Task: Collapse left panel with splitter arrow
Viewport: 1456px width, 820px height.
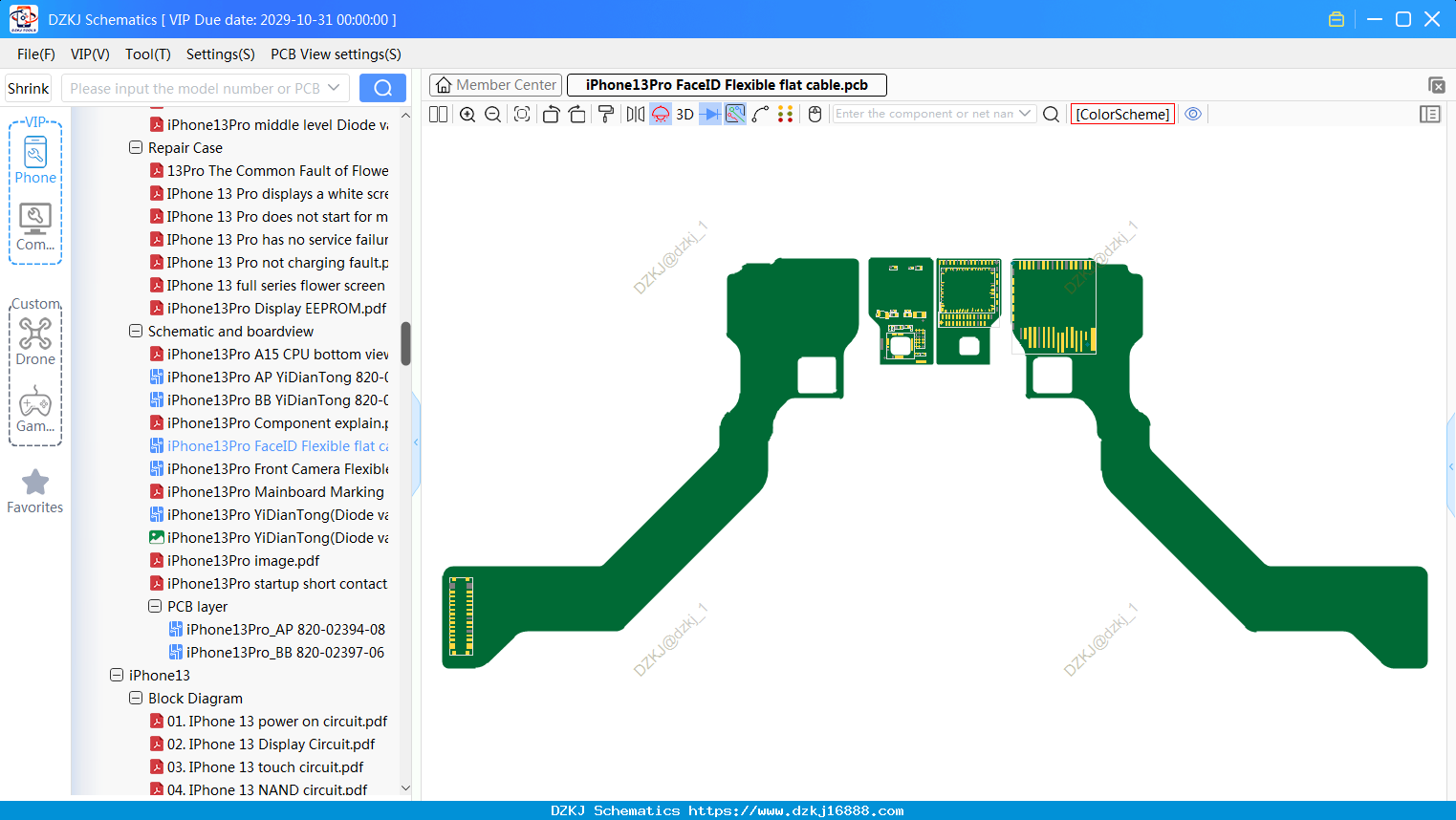Action: click(416, 442)
